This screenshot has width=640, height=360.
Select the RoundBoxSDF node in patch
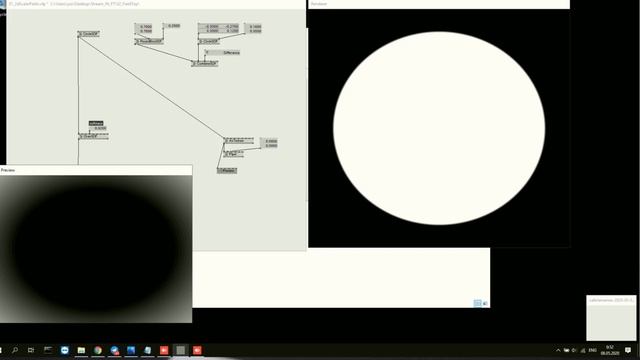coord(149,41)
